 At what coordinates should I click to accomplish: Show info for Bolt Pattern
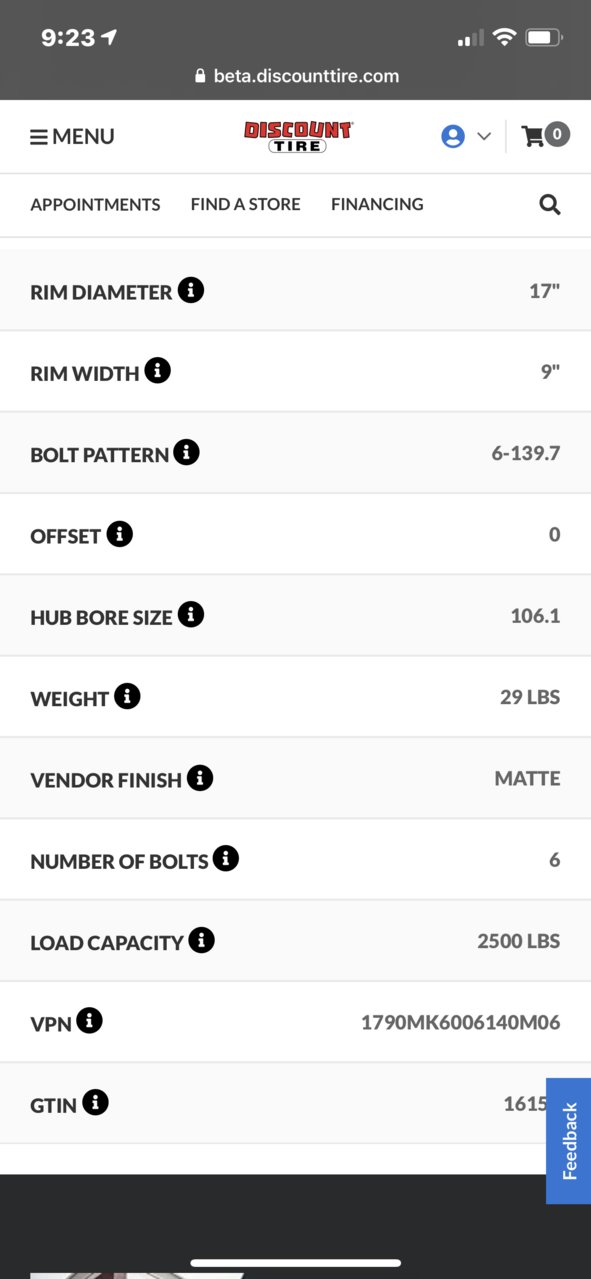tap(186, 452)
